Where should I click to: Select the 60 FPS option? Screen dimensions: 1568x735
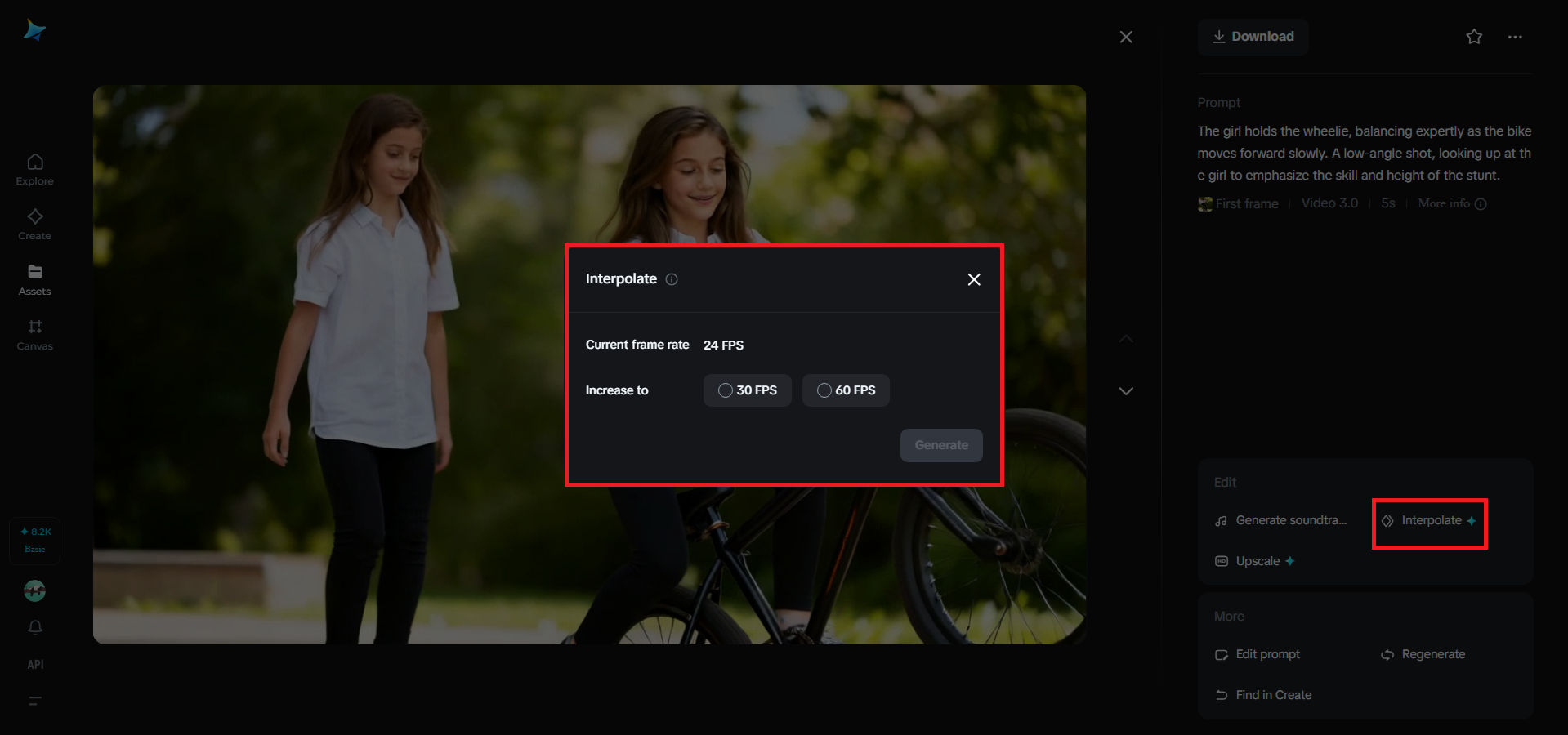pos(846,390)
